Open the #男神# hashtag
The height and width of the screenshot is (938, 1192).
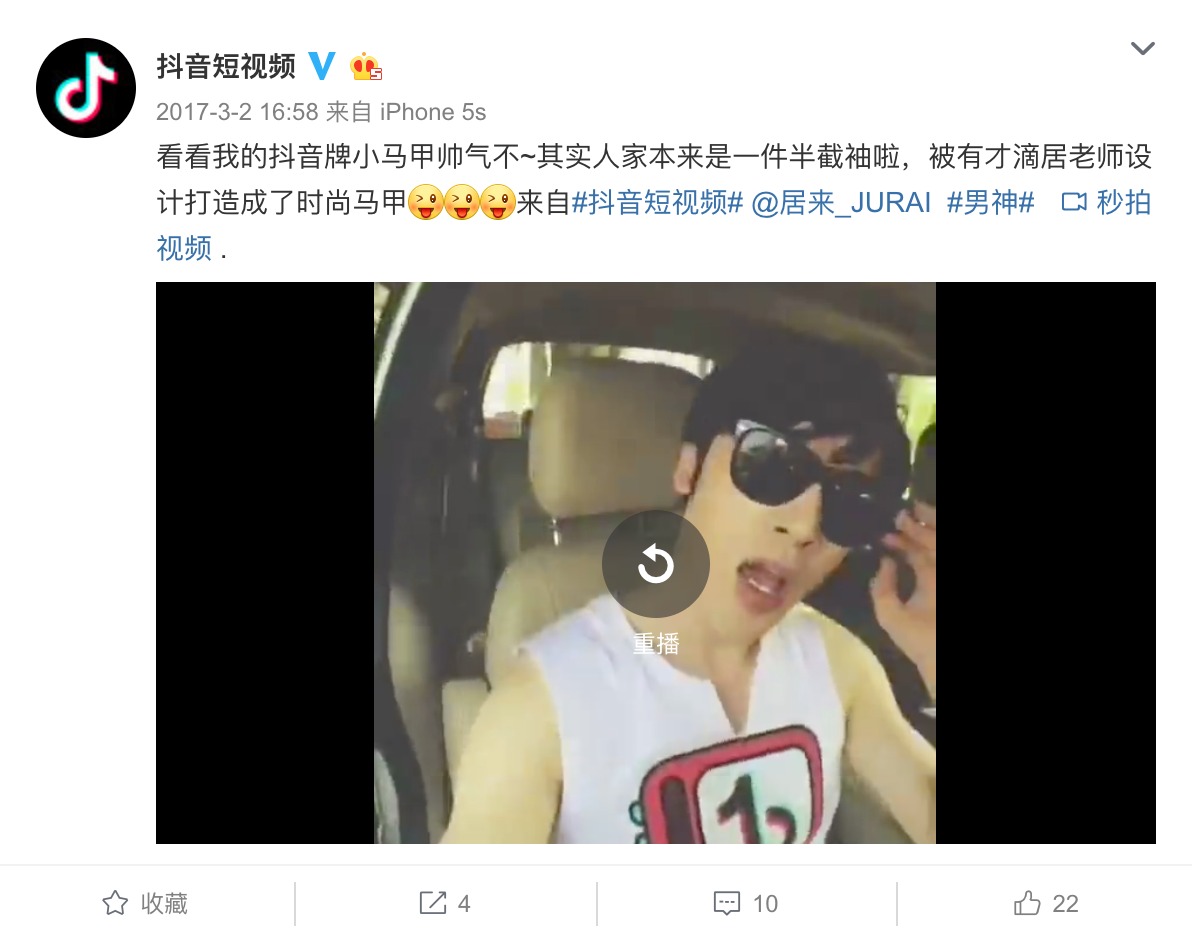(990, 203)
